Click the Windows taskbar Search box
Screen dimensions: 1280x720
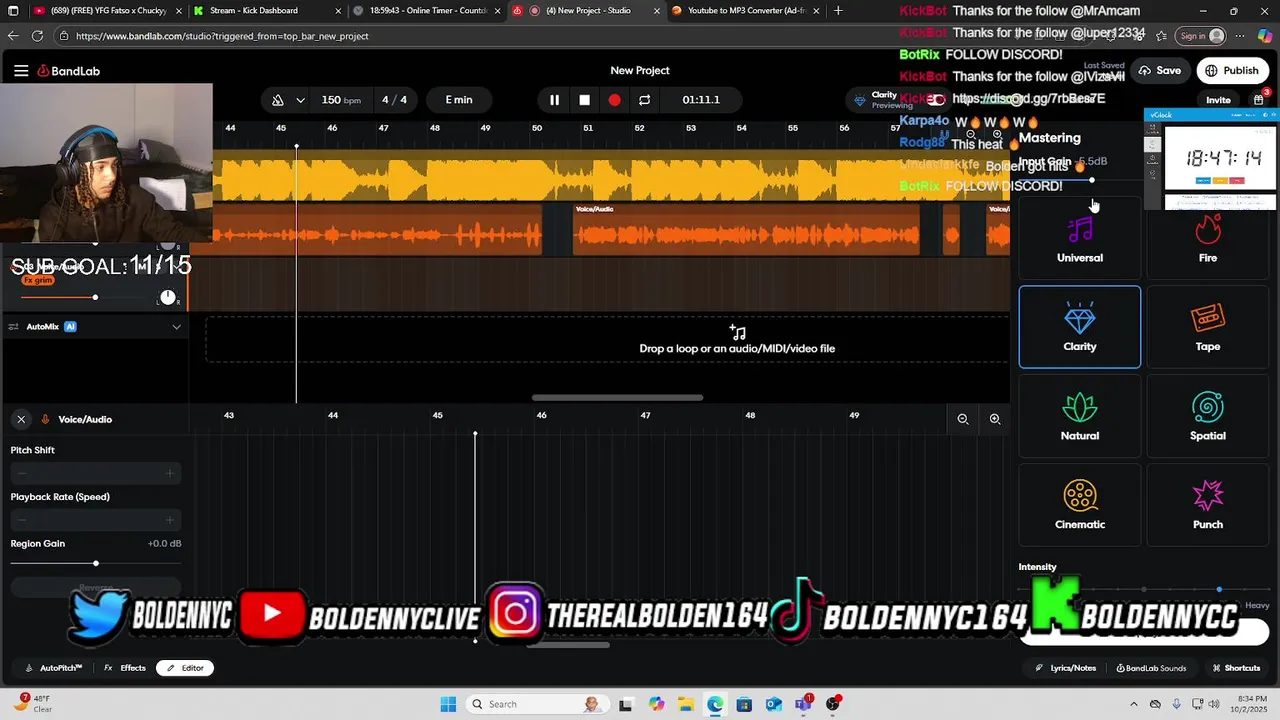(x=536, y=704)
